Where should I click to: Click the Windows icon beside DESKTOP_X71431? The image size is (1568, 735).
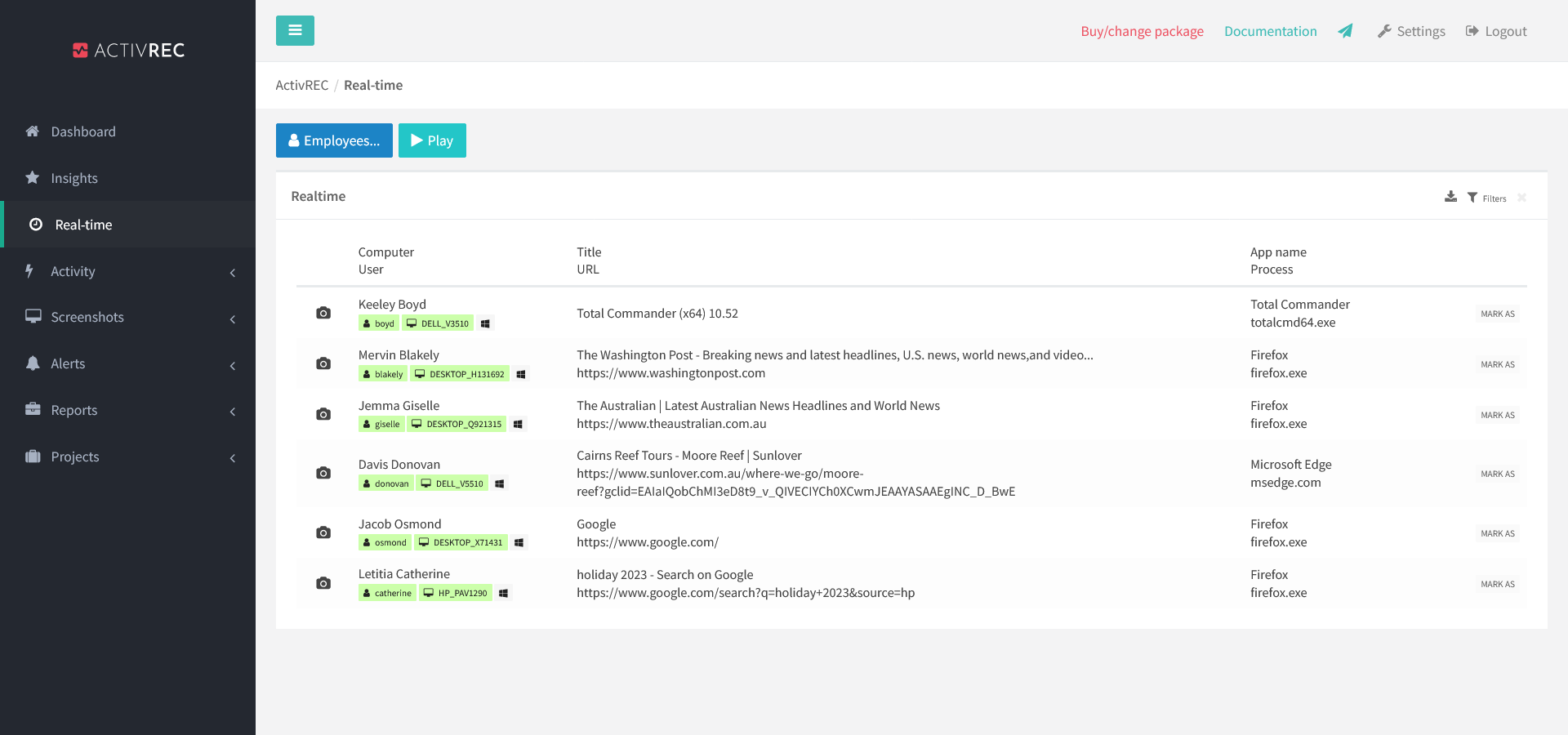coord(519,542)
